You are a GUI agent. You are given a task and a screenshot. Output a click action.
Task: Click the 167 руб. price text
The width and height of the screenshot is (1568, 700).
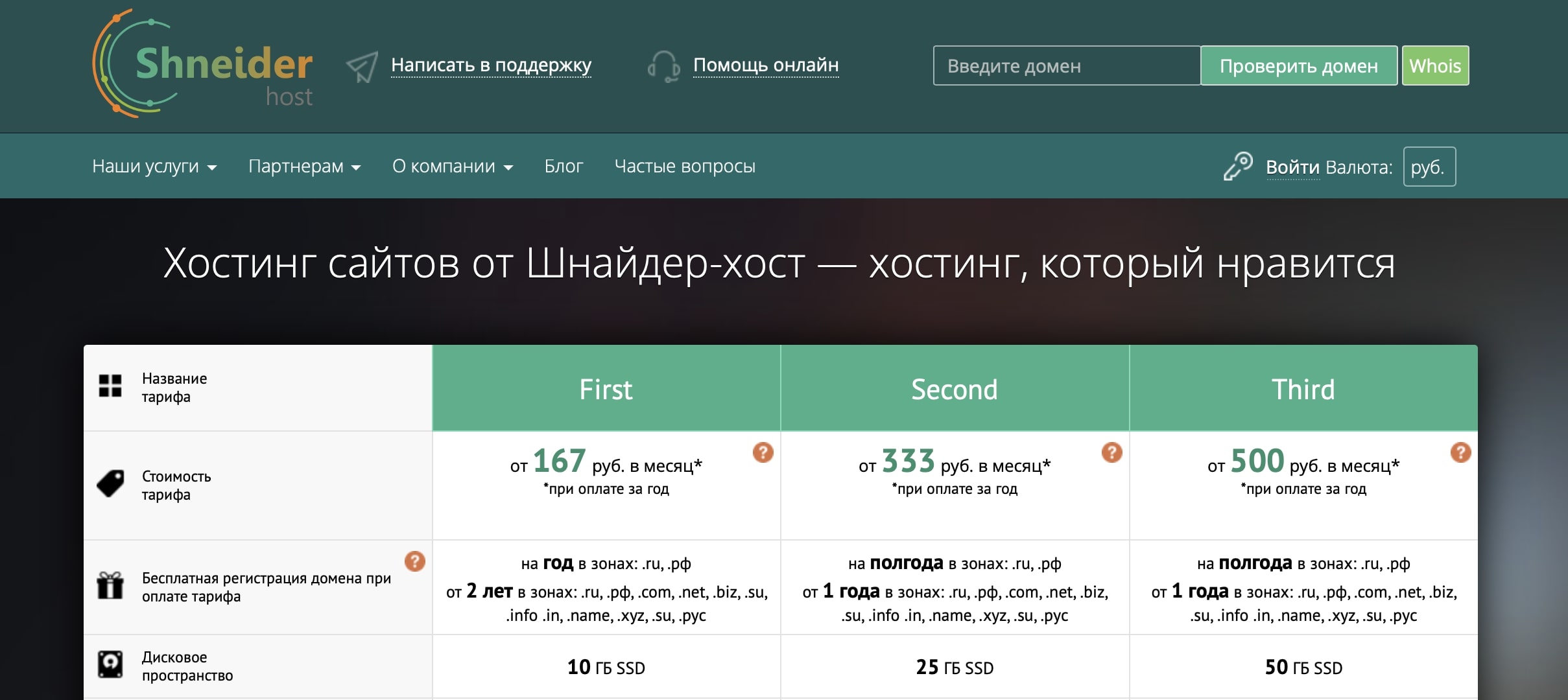(x=606, y=462)
